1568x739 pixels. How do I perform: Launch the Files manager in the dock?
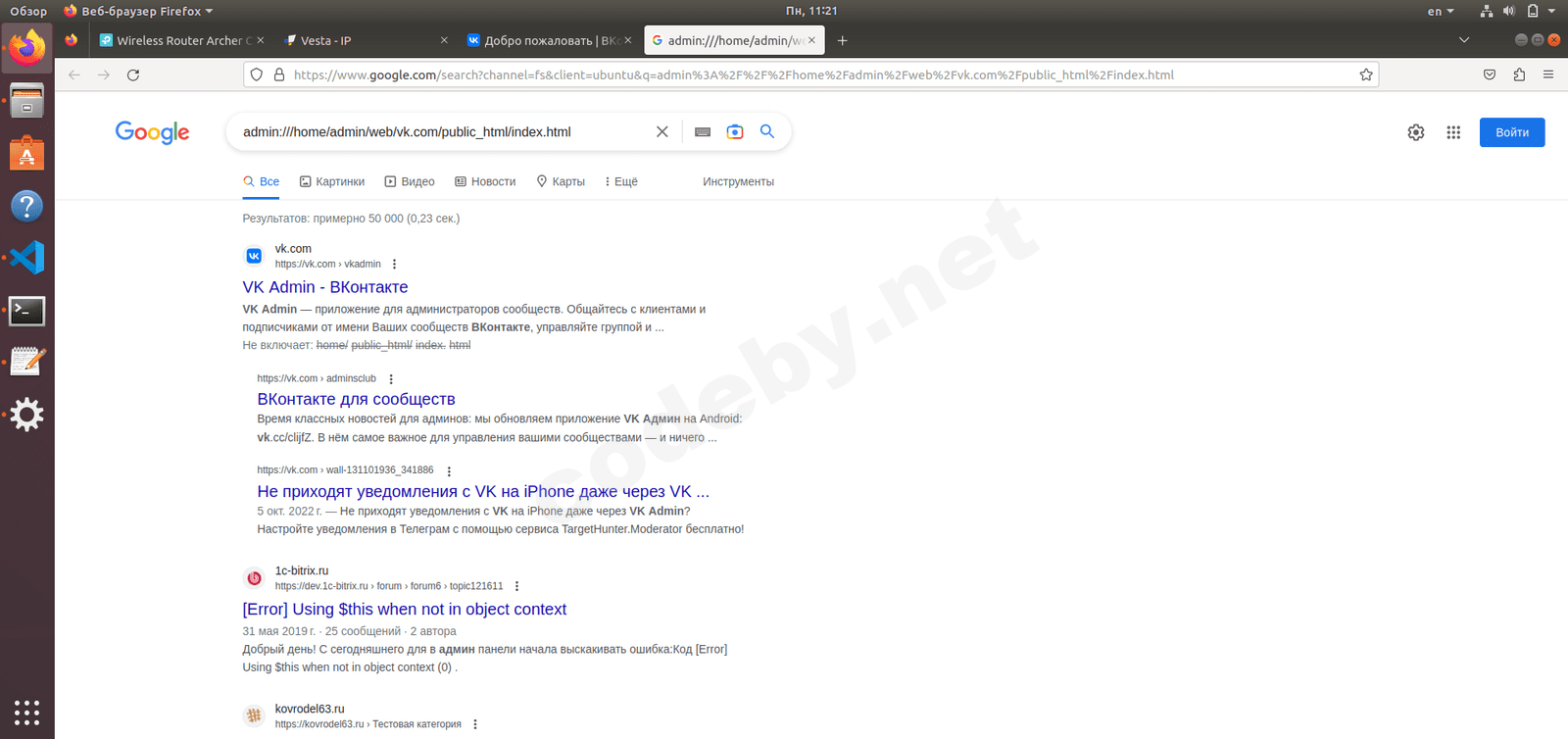coord(27,100)
